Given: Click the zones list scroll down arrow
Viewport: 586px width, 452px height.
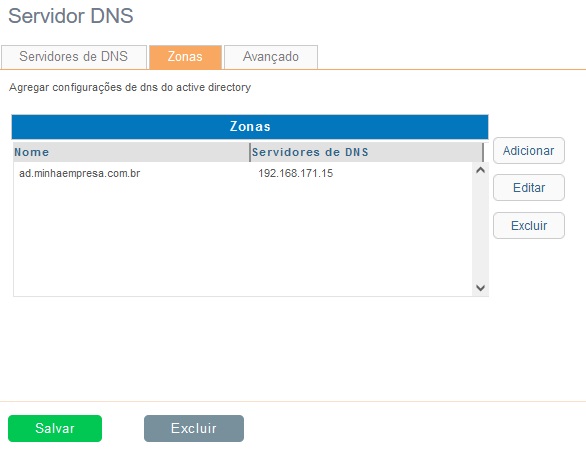Looking at the screenshot, I should (481, 288).
